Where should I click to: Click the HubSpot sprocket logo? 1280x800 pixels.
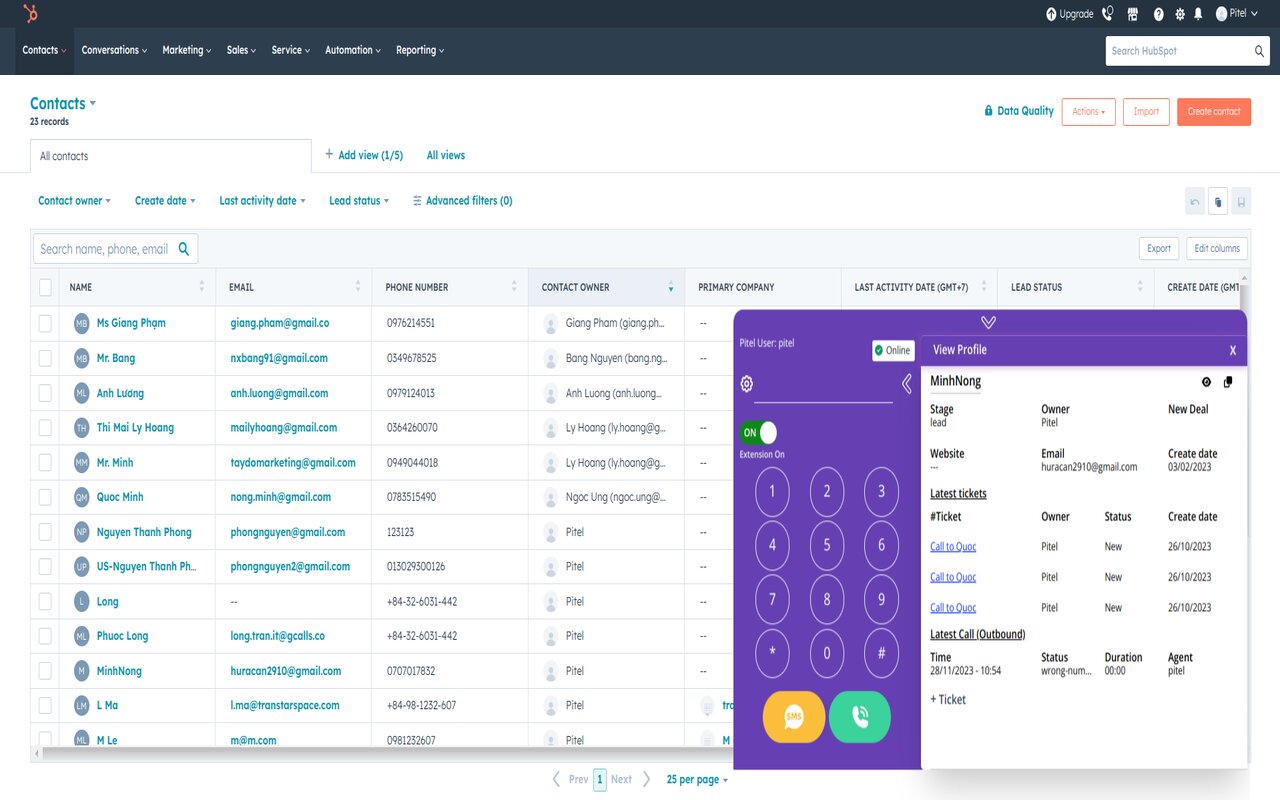click(x=31, y=13)
